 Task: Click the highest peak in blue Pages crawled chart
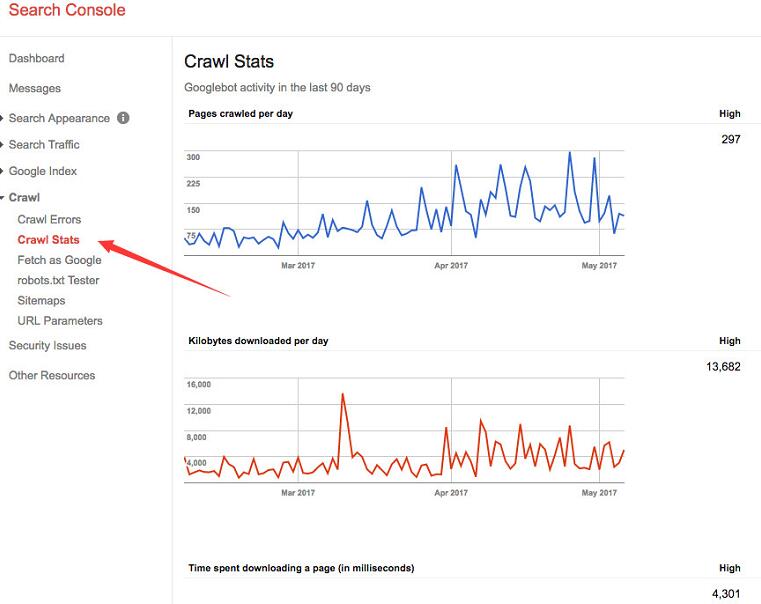[569, 153]
